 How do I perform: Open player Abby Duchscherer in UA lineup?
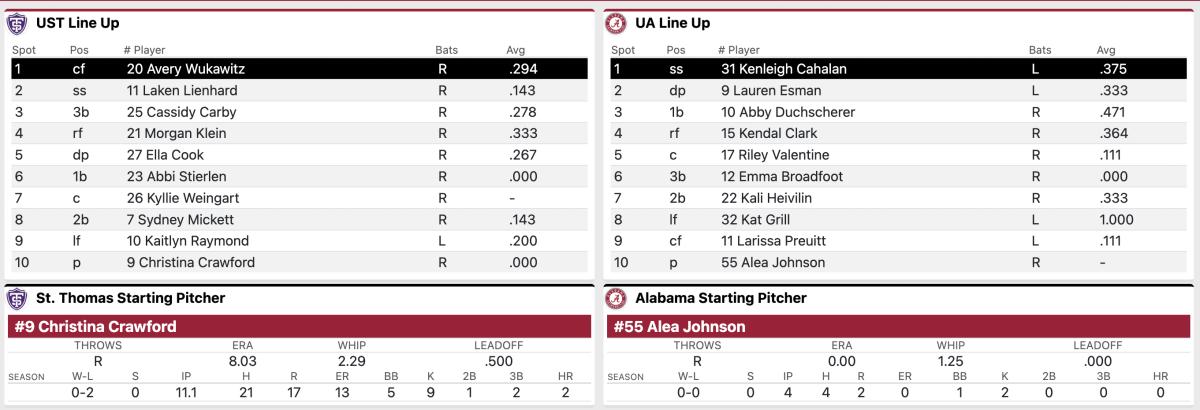click(787, 112)
